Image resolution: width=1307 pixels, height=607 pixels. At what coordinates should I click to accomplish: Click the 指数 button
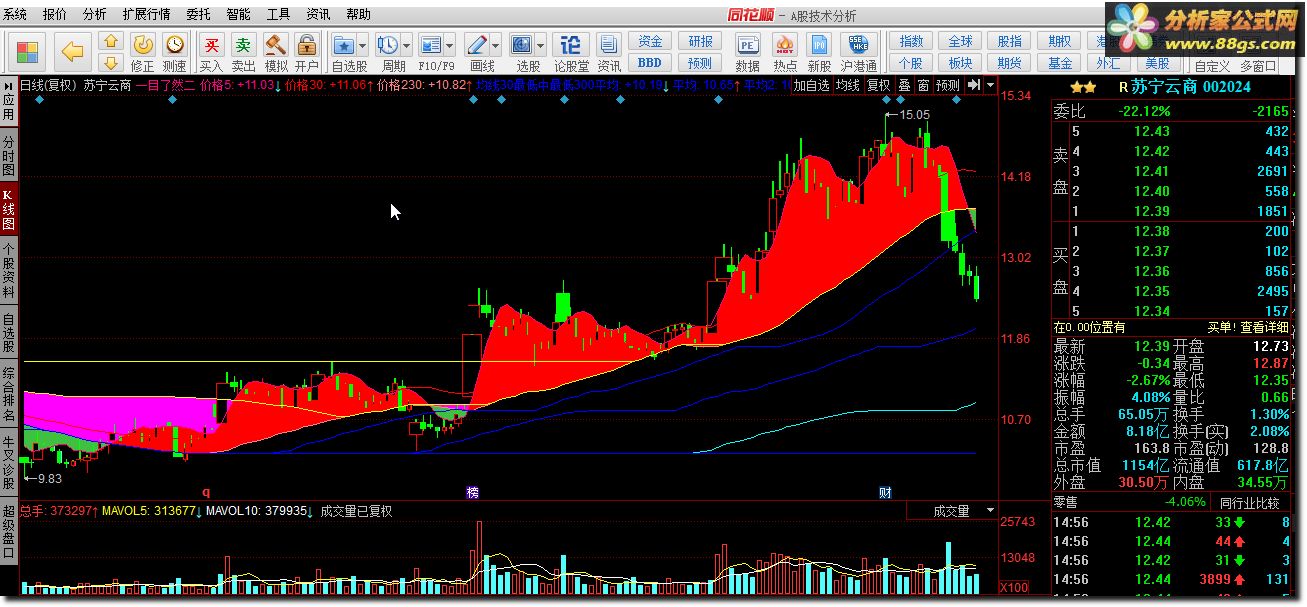(911, 41)
